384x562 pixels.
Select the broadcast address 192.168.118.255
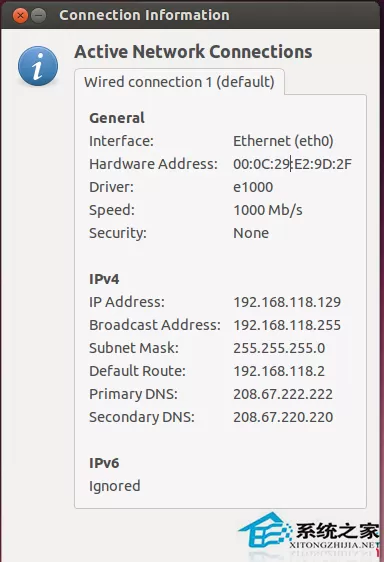click(x=287, y=325)
